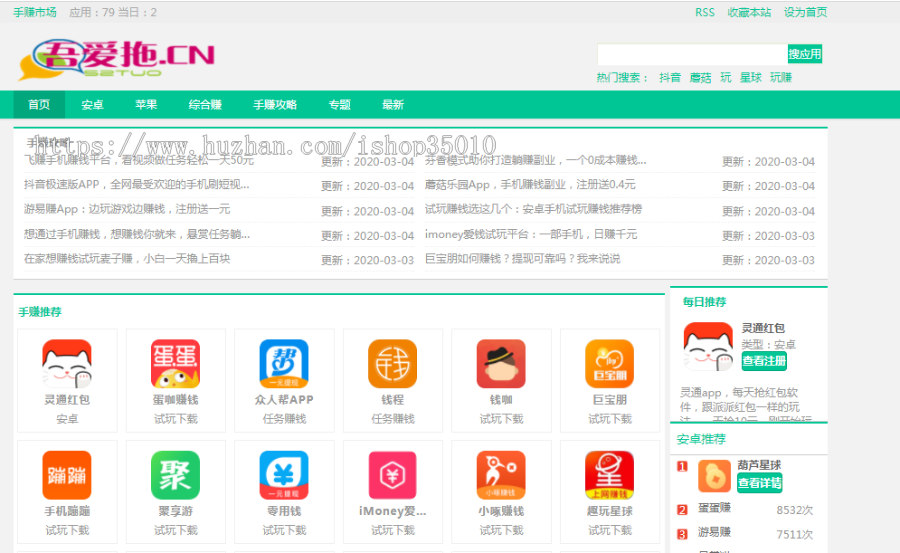Open the 灵通红包 app icon in 手赚推荐
Image resolution: width=900 pixels, height=553 pixels.
67,363
